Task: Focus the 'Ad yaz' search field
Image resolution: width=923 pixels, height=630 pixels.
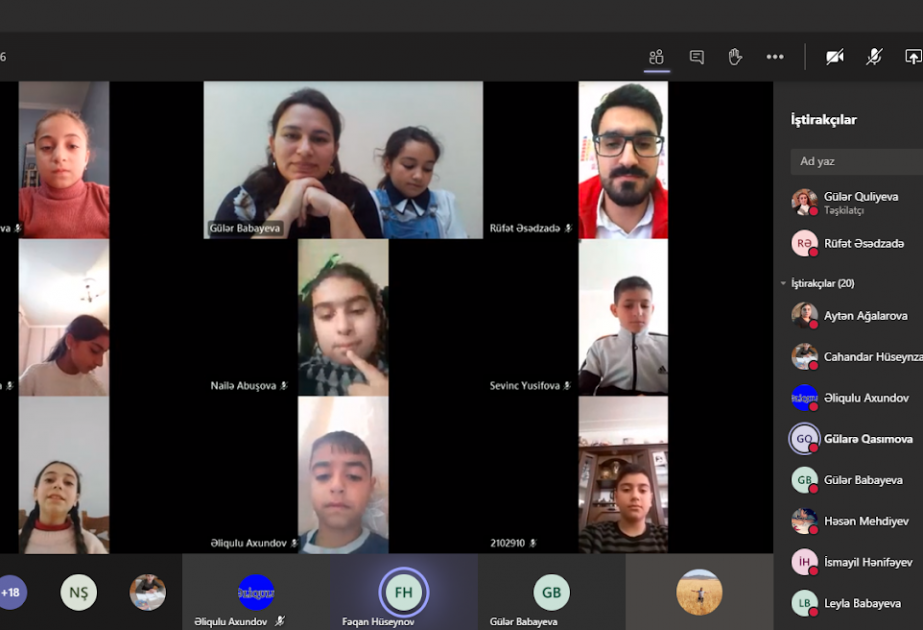Action: (x=856, y=161)
